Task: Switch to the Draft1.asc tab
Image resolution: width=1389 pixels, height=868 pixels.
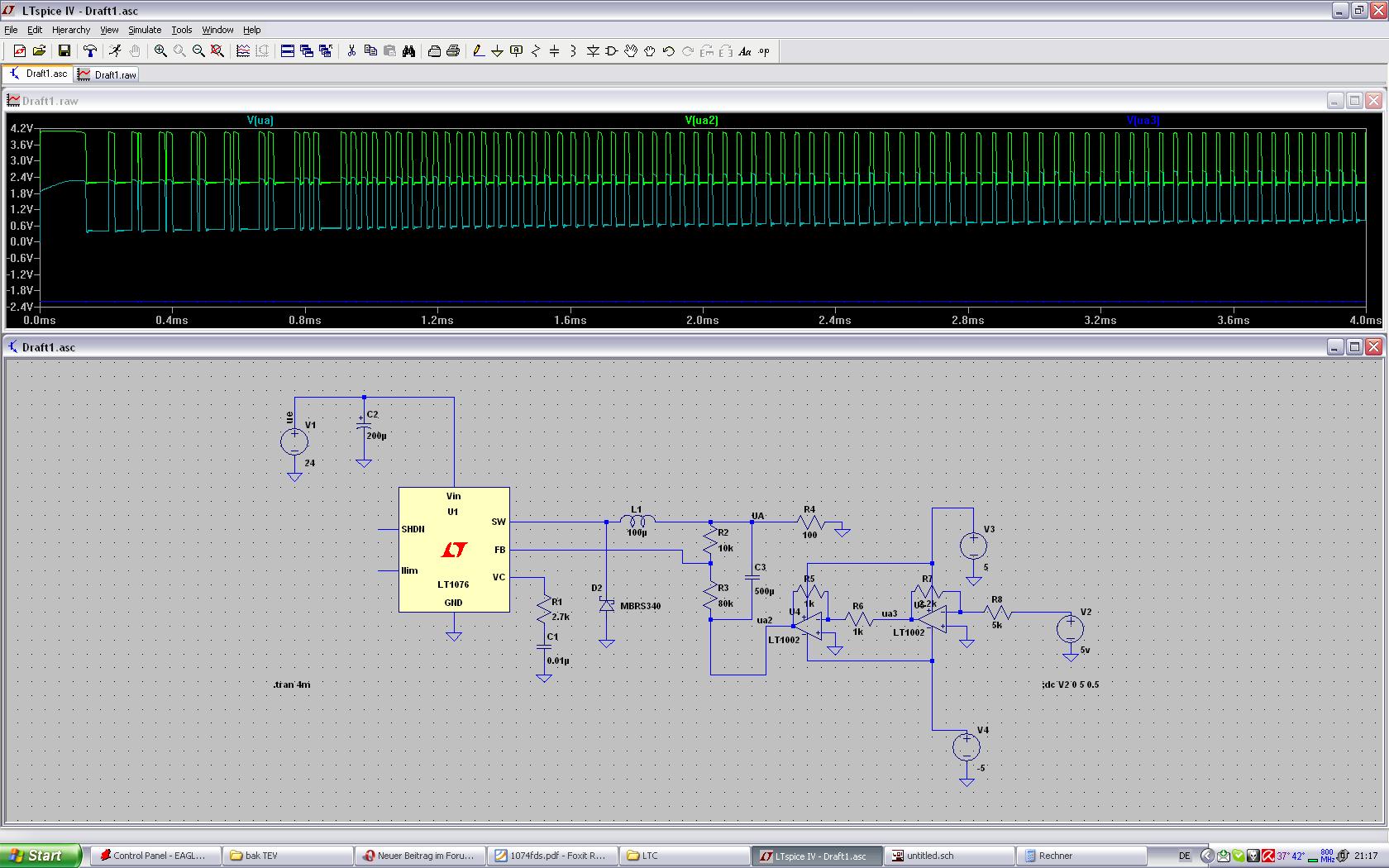Action: 38,74
